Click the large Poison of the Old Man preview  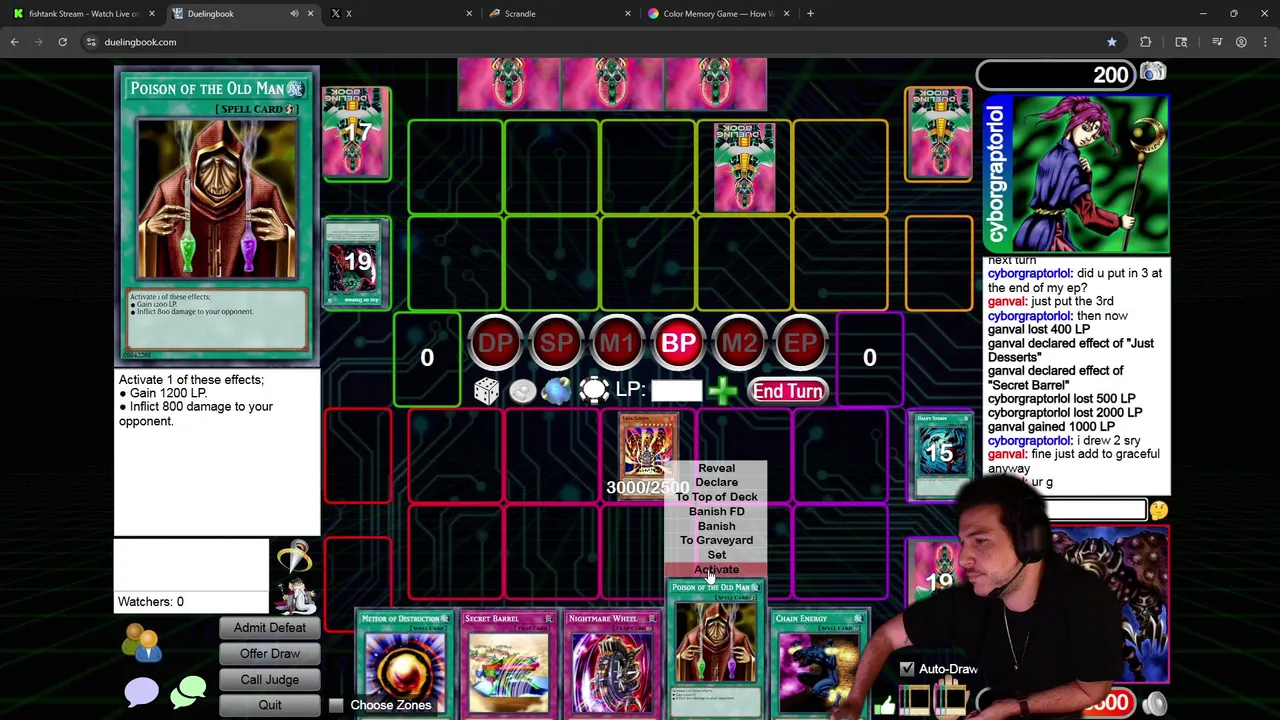tap(217, 216)
